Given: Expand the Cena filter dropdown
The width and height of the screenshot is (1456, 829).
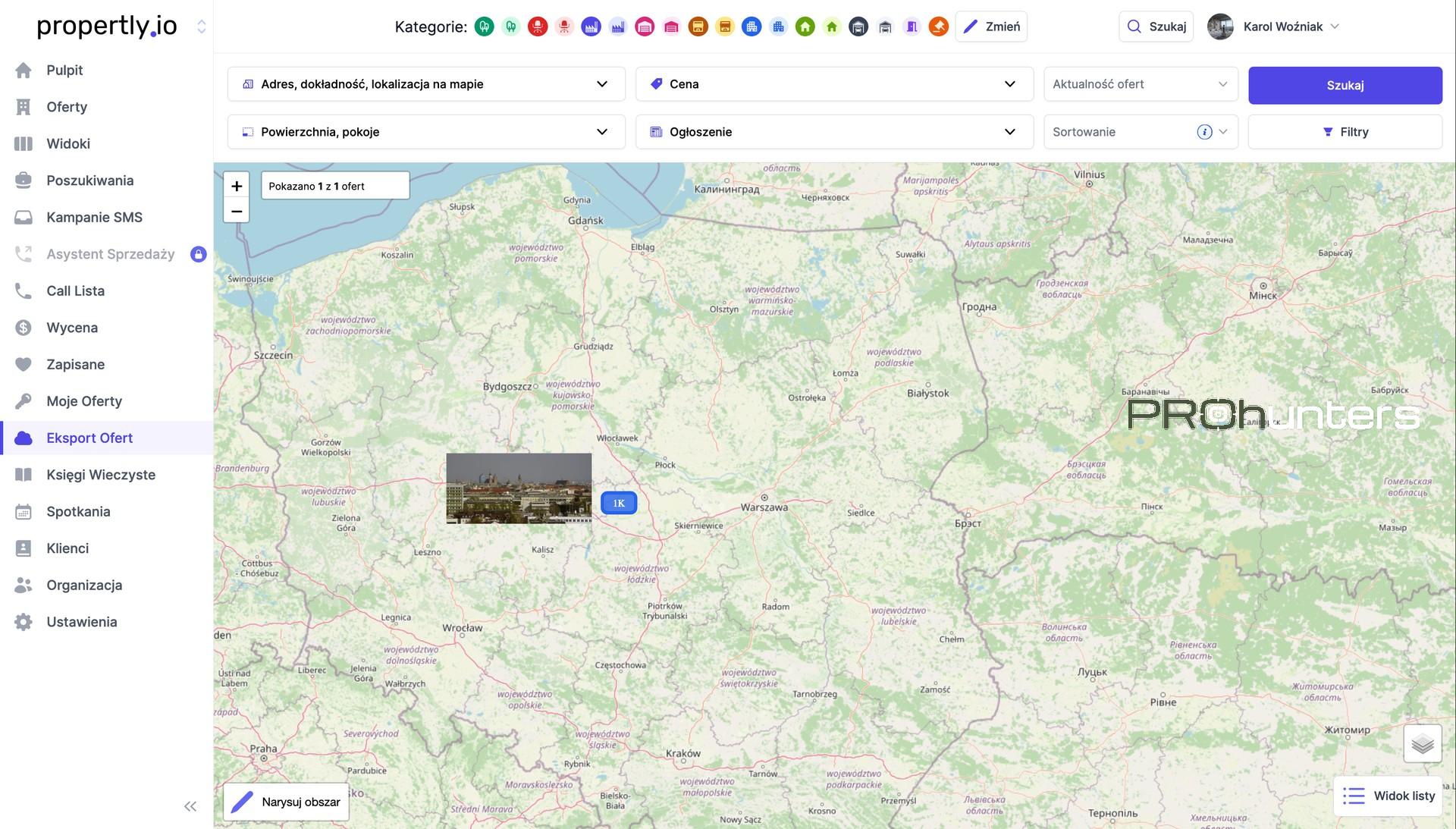Looking at the screenshot, I should click(834, 84).
